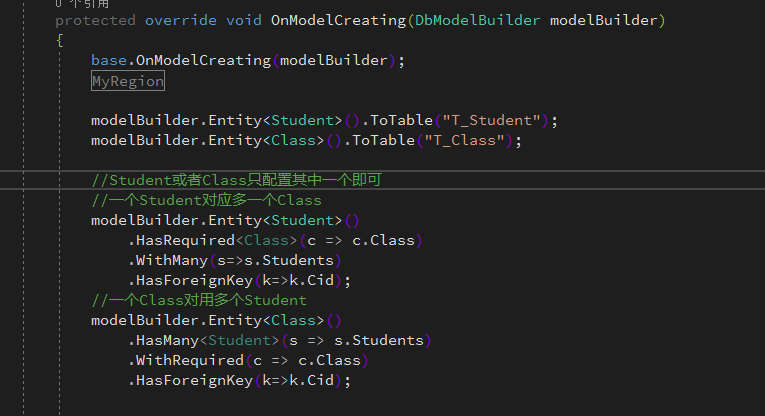Click the protected keyword
The image size is (765, 416).
[95, 20]
